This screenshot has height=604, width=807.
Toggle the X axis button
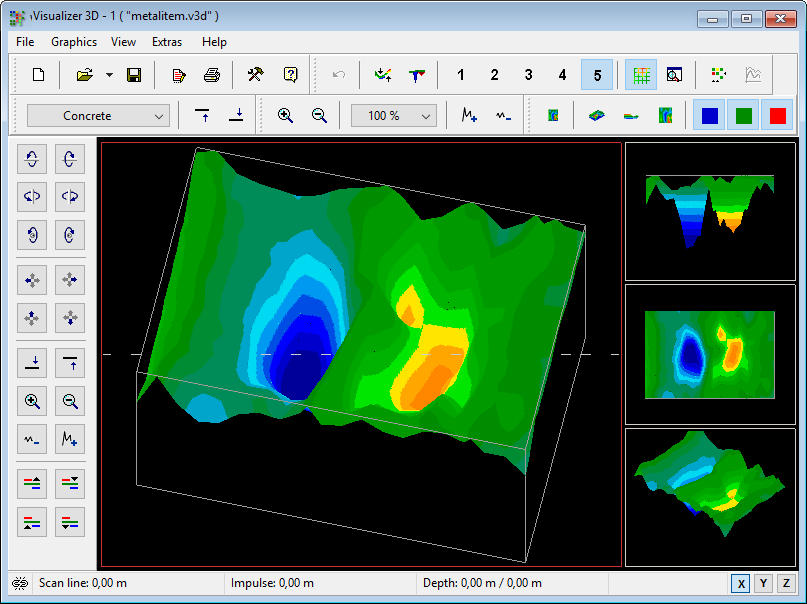pyautogui.click(x=741, y=583)
